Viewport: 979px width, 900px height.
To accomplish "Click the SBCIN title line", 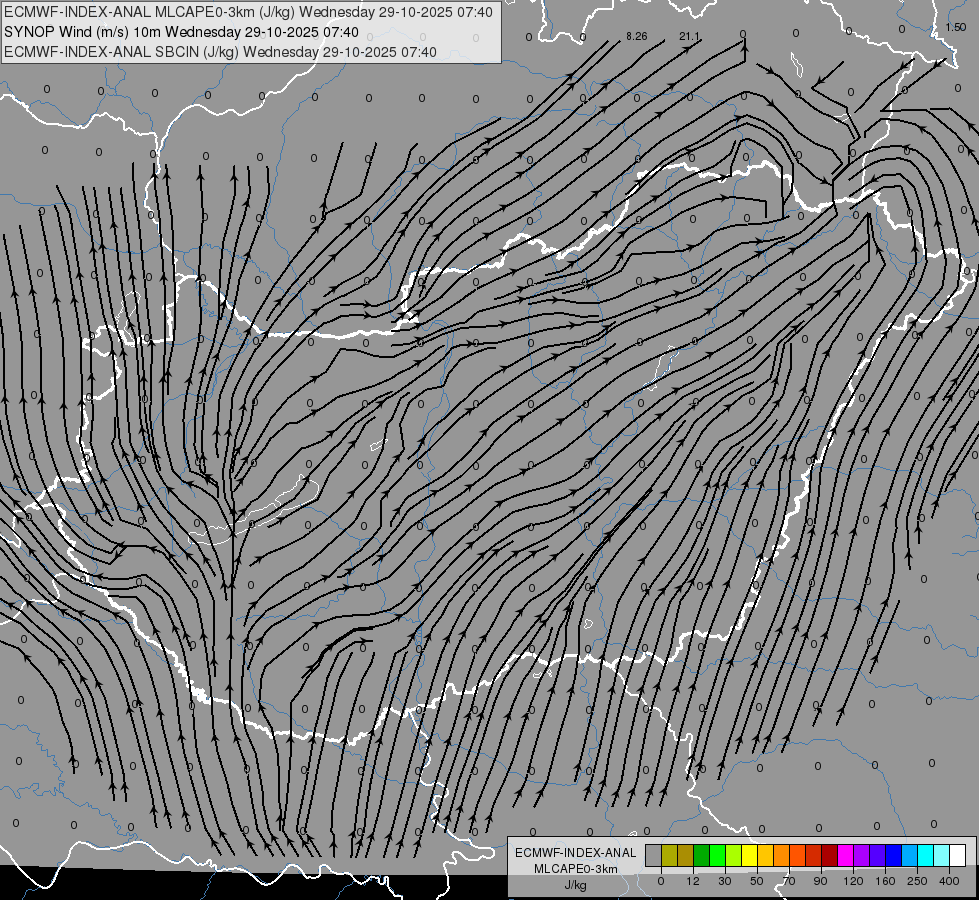I will tap(220, 52).
